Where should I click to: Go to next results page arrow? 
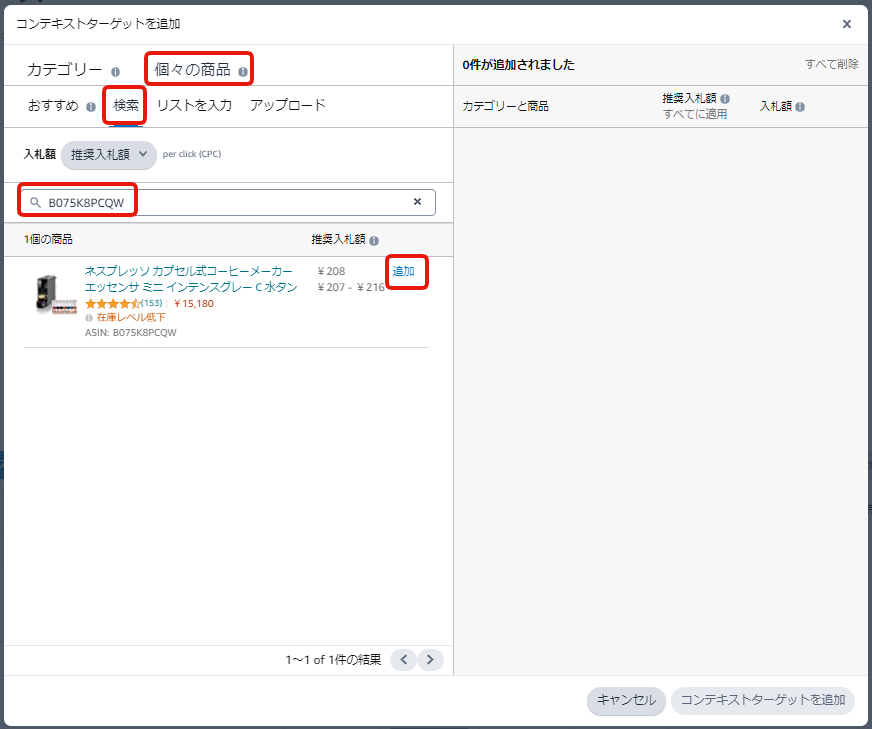pos(431,659)
